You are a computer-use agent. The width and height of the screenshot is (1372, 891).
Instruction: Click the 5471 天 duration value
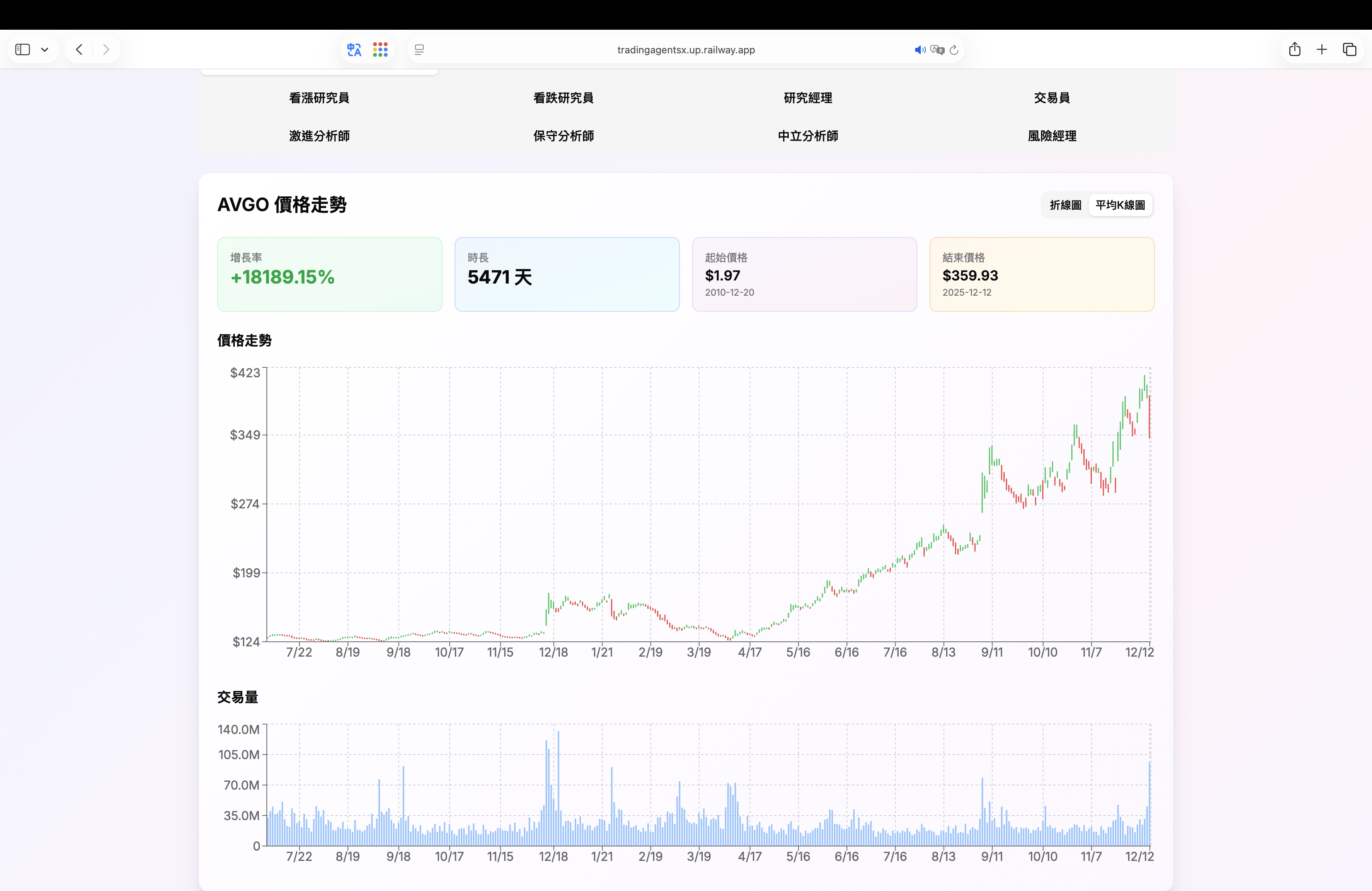pyautogui.click(x=500, y=277)
